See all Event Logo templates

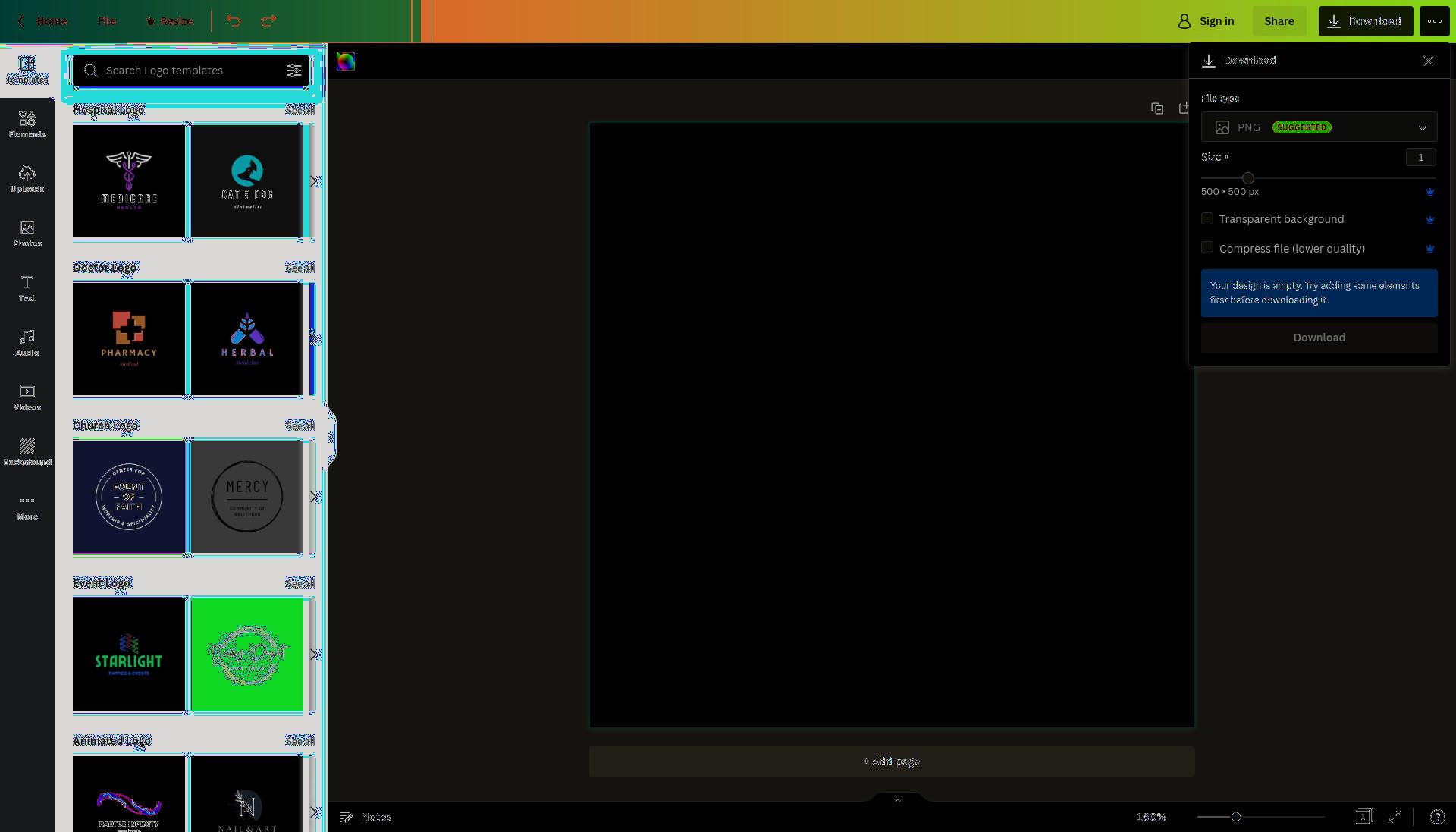coord(300,583)
